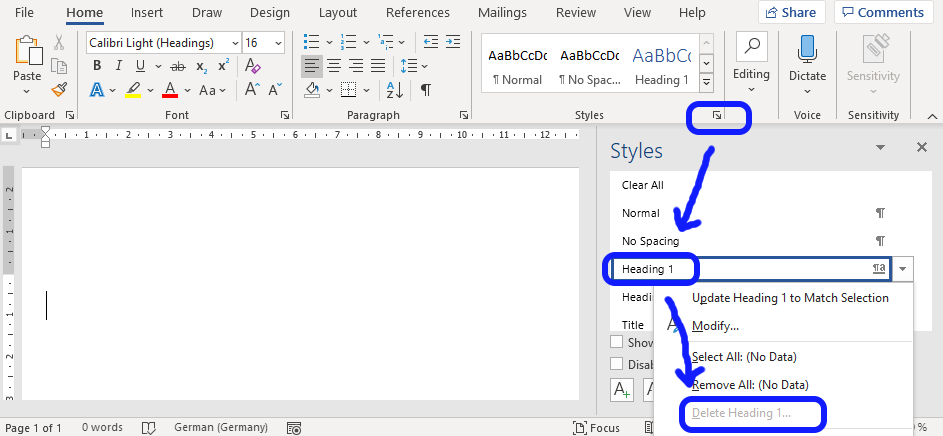
Task: Apply red font color
Action: pyautogui.click(x=170, y=91)
